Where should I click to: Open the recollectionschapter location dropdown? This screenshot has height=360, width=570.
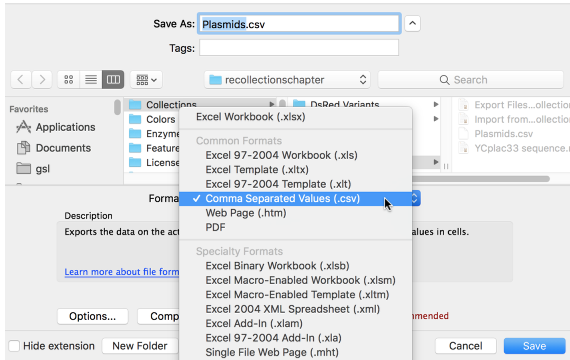(x=287, y=80)
